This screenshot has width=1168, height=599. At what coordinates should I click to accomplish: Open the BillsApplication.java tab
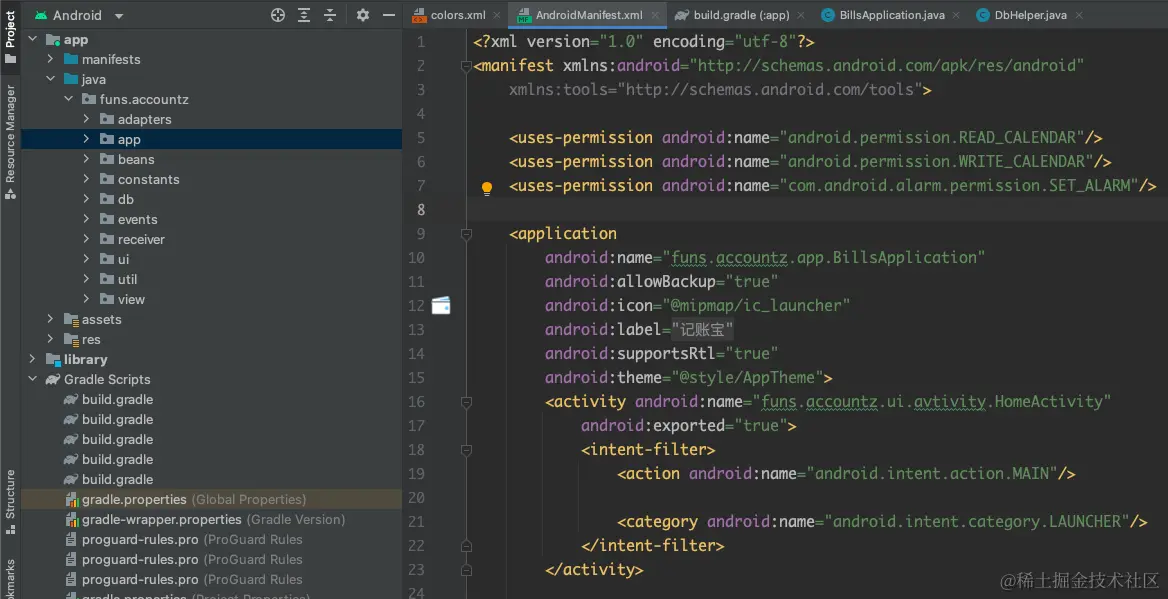(890, 15)
